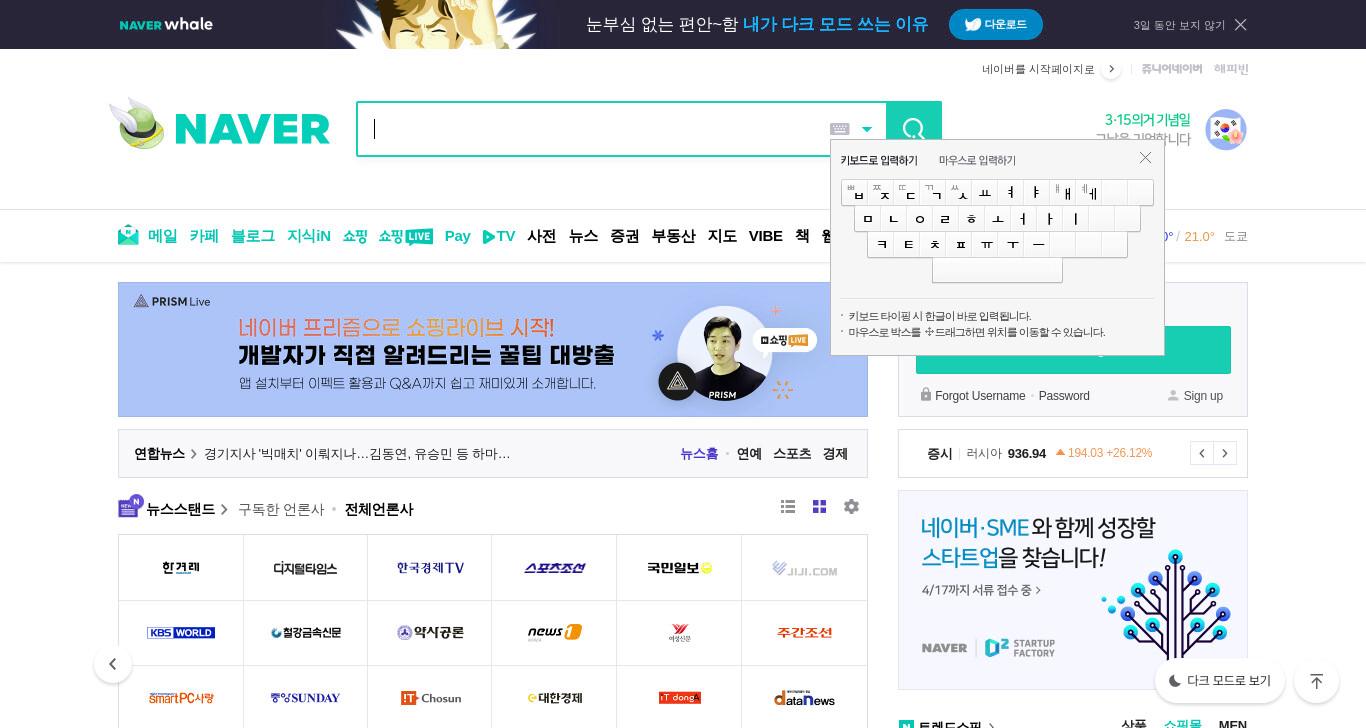Select the '마우스로 입력하기' tab
The width and height of the screenshot is (1366, 728).
[977, 160]
